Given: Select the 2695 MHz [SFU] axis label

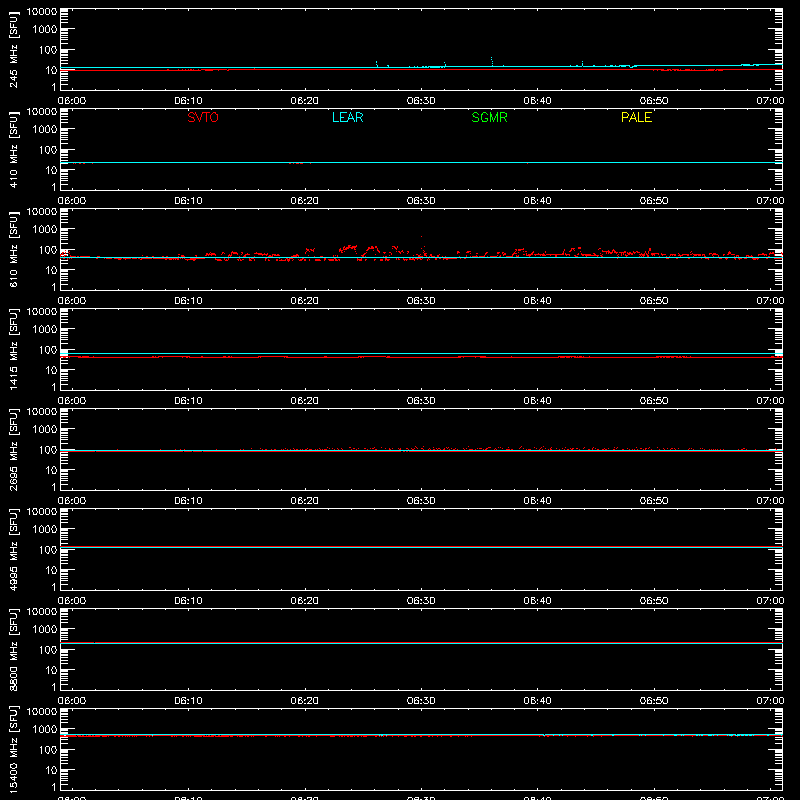Looking at the screenshot, I should (13, 449).
